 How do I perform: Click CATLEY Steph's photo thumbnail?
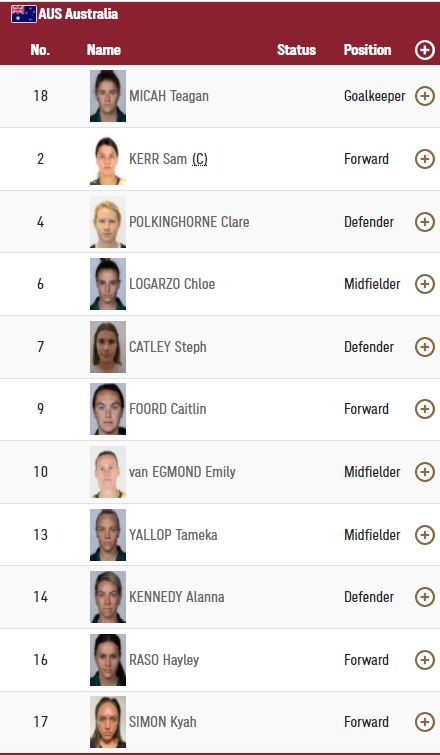108,347
